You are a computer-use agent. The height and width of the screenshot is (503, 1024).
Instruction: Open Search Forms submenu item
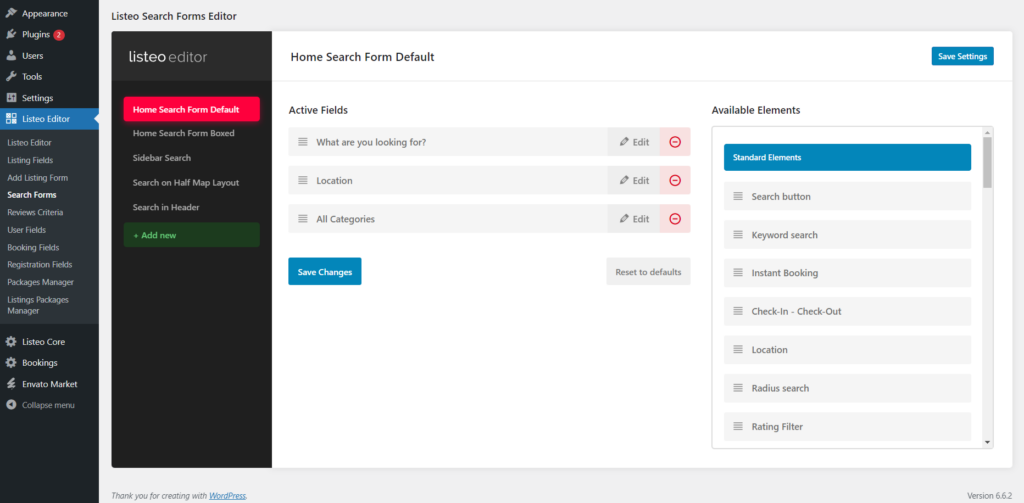coord(31,195)
